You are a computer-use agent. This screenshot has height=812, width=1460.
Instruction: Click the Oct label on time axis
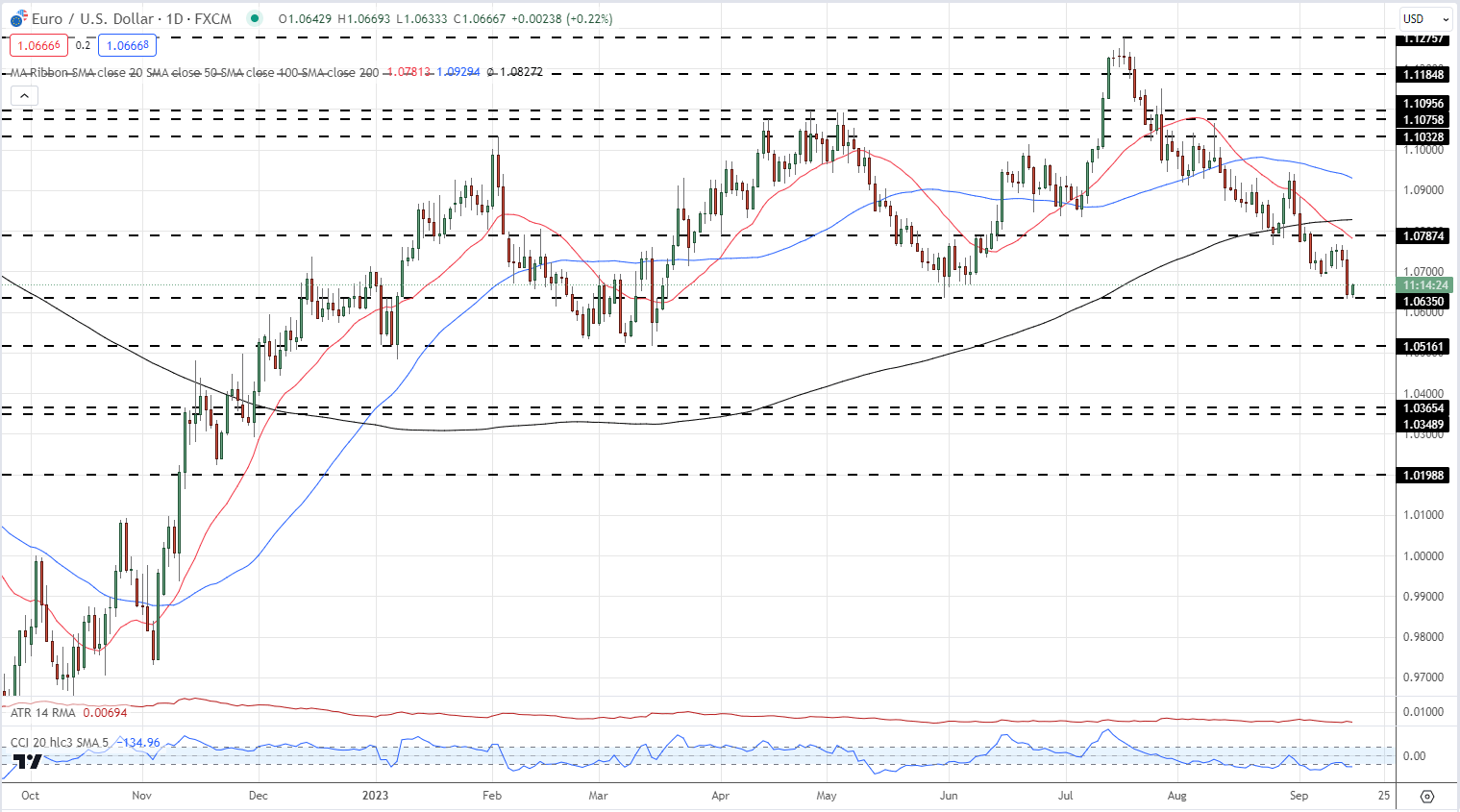tap(30, 796)
